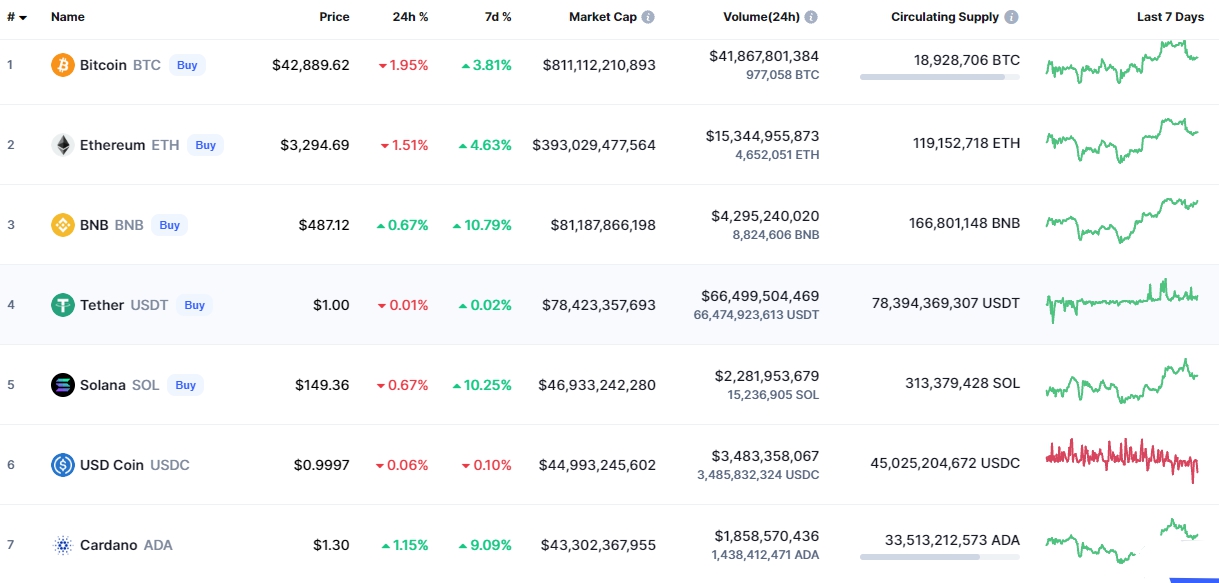Viewport: 1219px width, 583px height.
Task: Sort by the Circulating Supply header
Action: pos(945,17)
